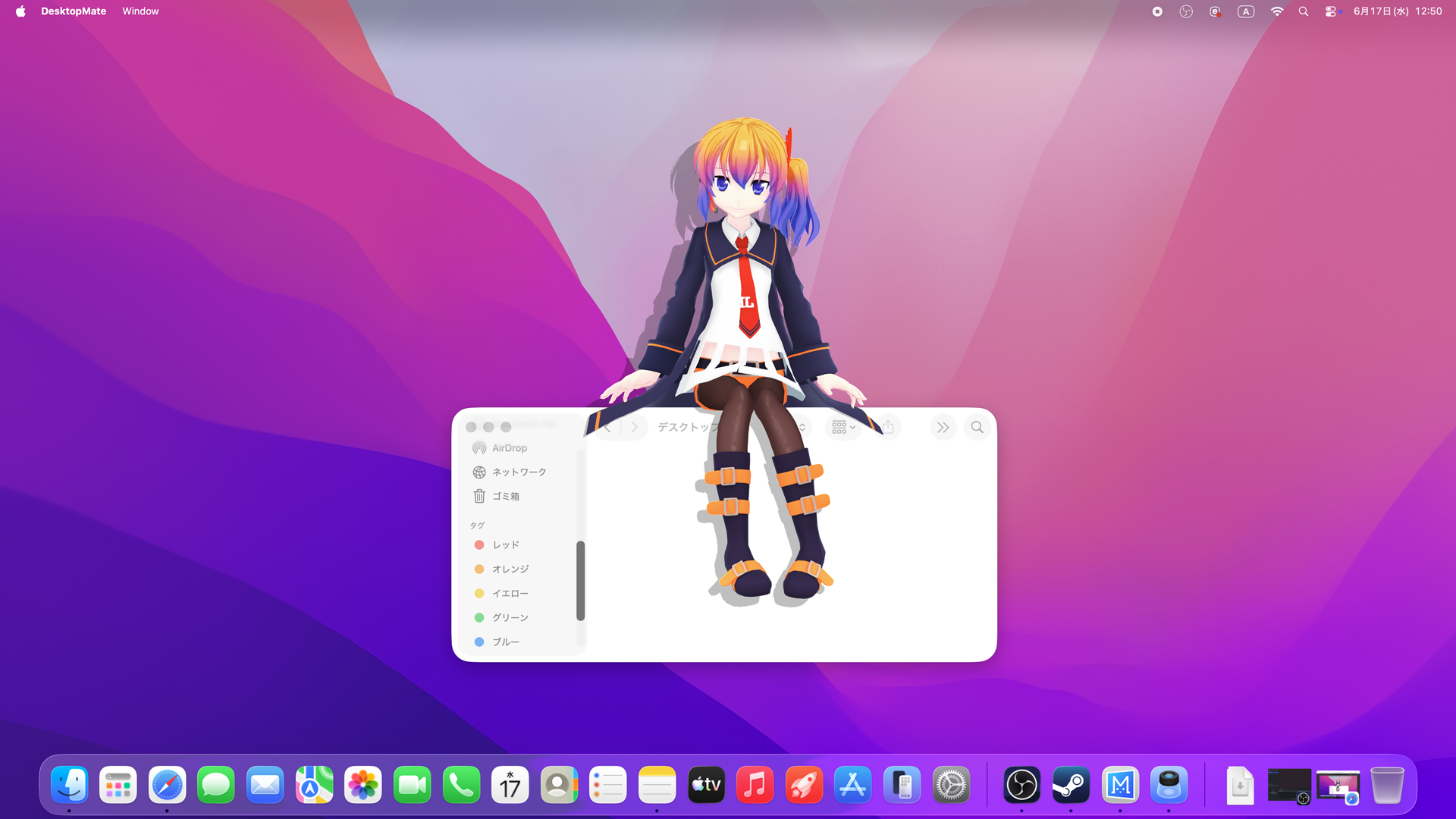The height and width of the screenshot is (819, 1456).
Task: Restore the minimized Safari window thumbnail
Action: [1338, 786]
